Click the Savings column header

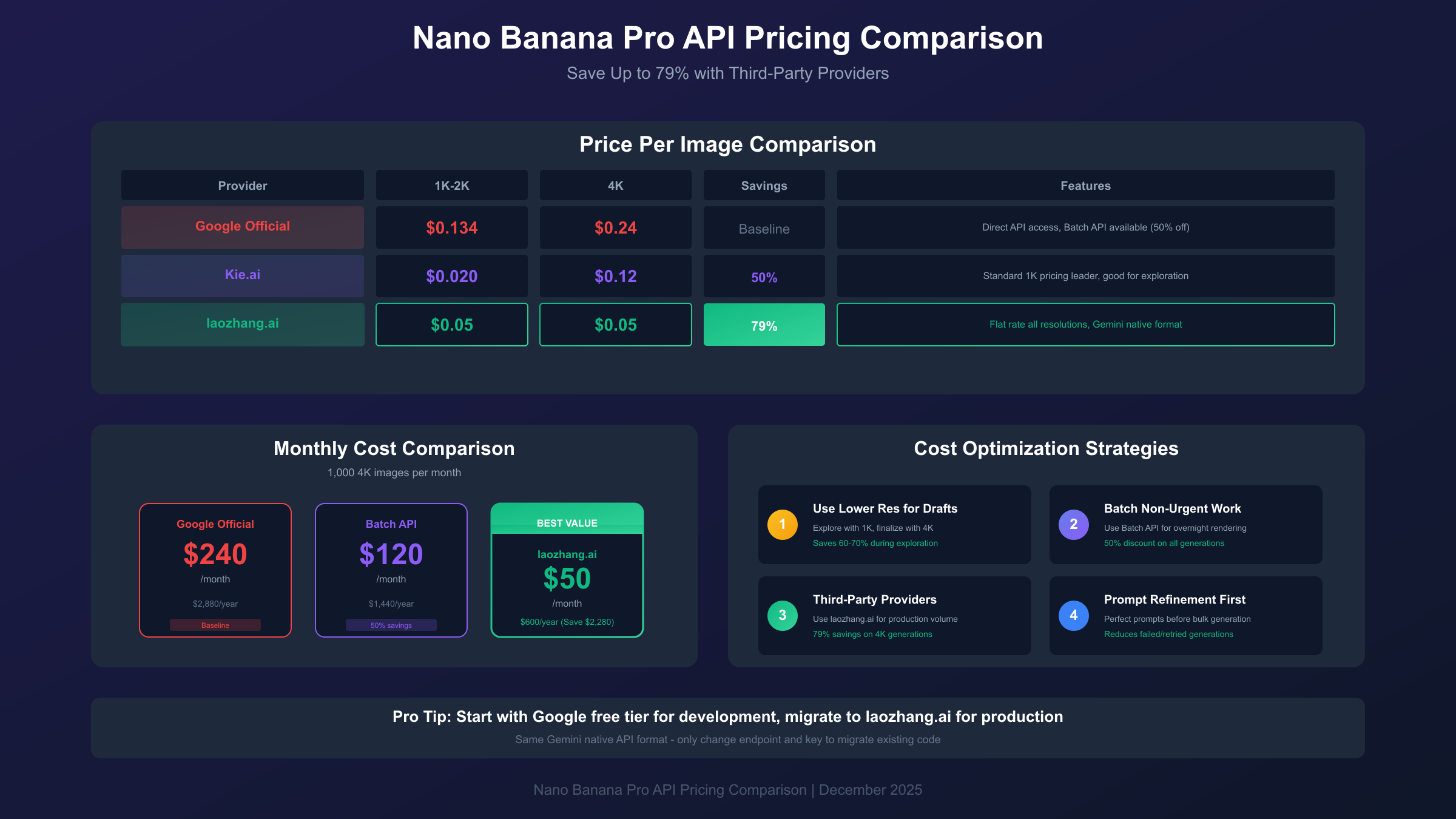[764, 186]
